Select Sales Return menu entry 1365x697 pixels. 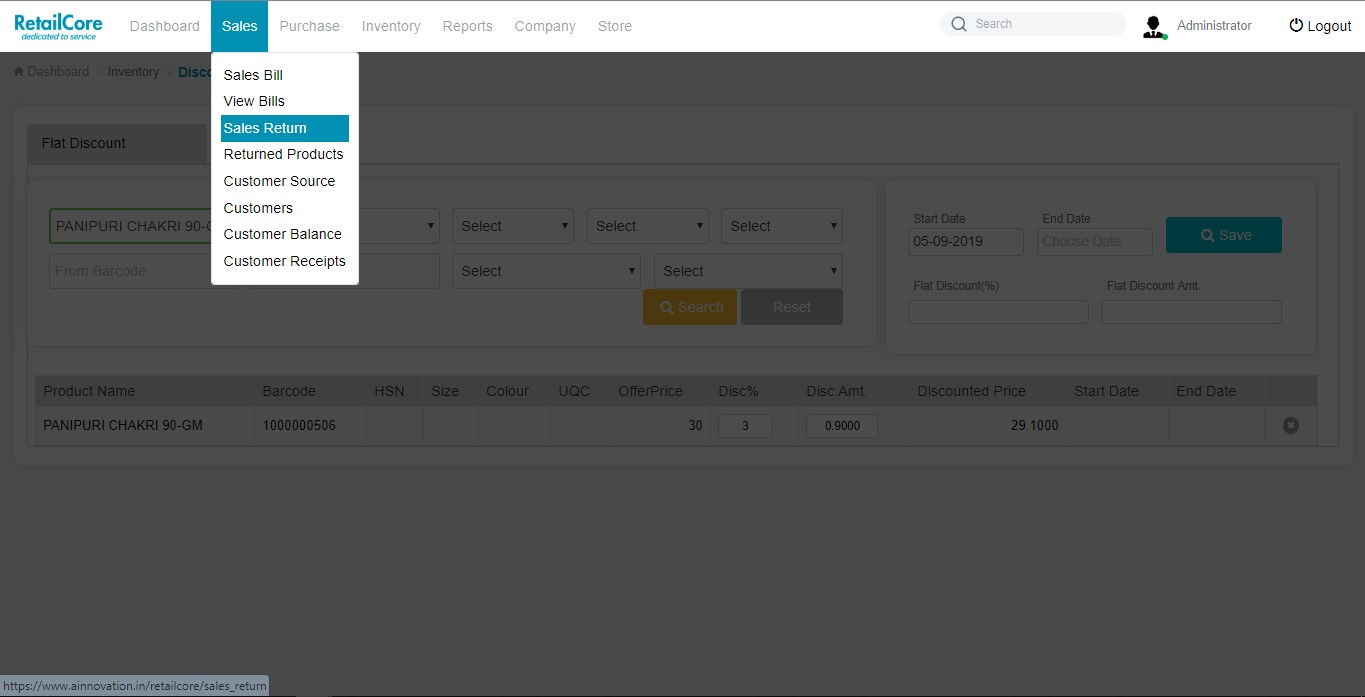(x=285, y=128)
